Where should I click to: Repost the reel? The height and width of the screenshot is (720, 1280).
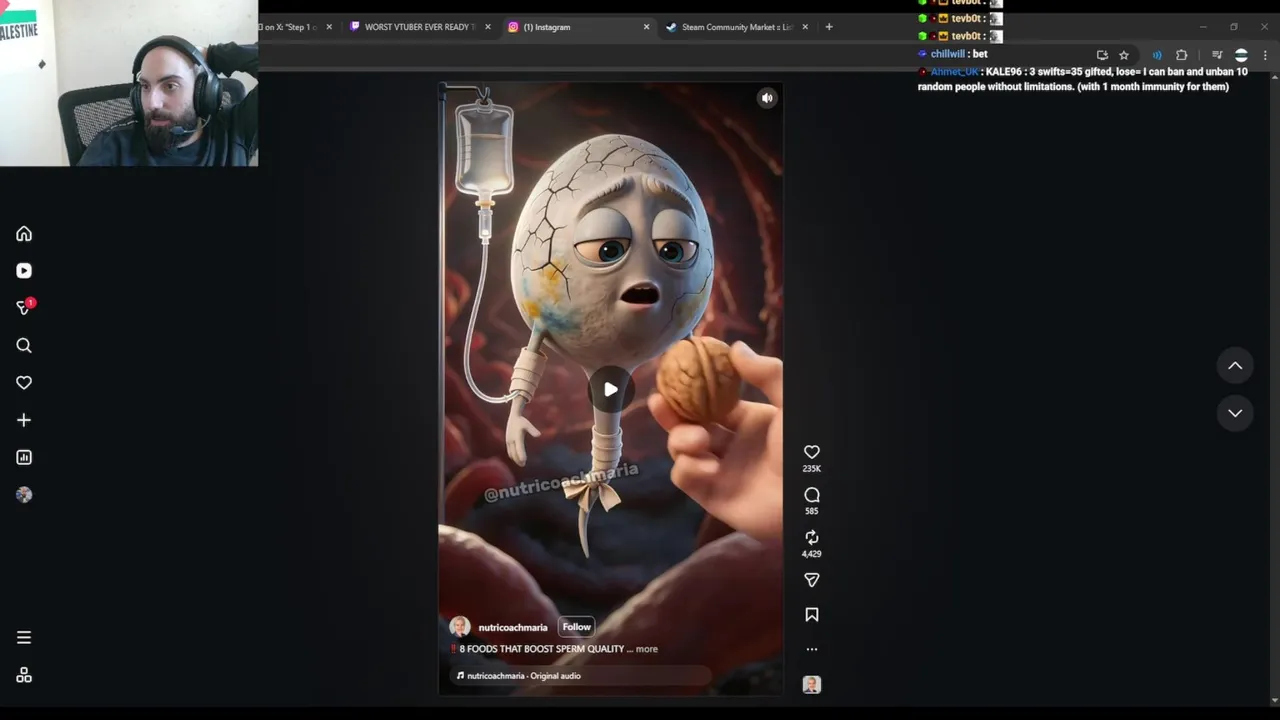pyautogui.click(x=812, y=537)
